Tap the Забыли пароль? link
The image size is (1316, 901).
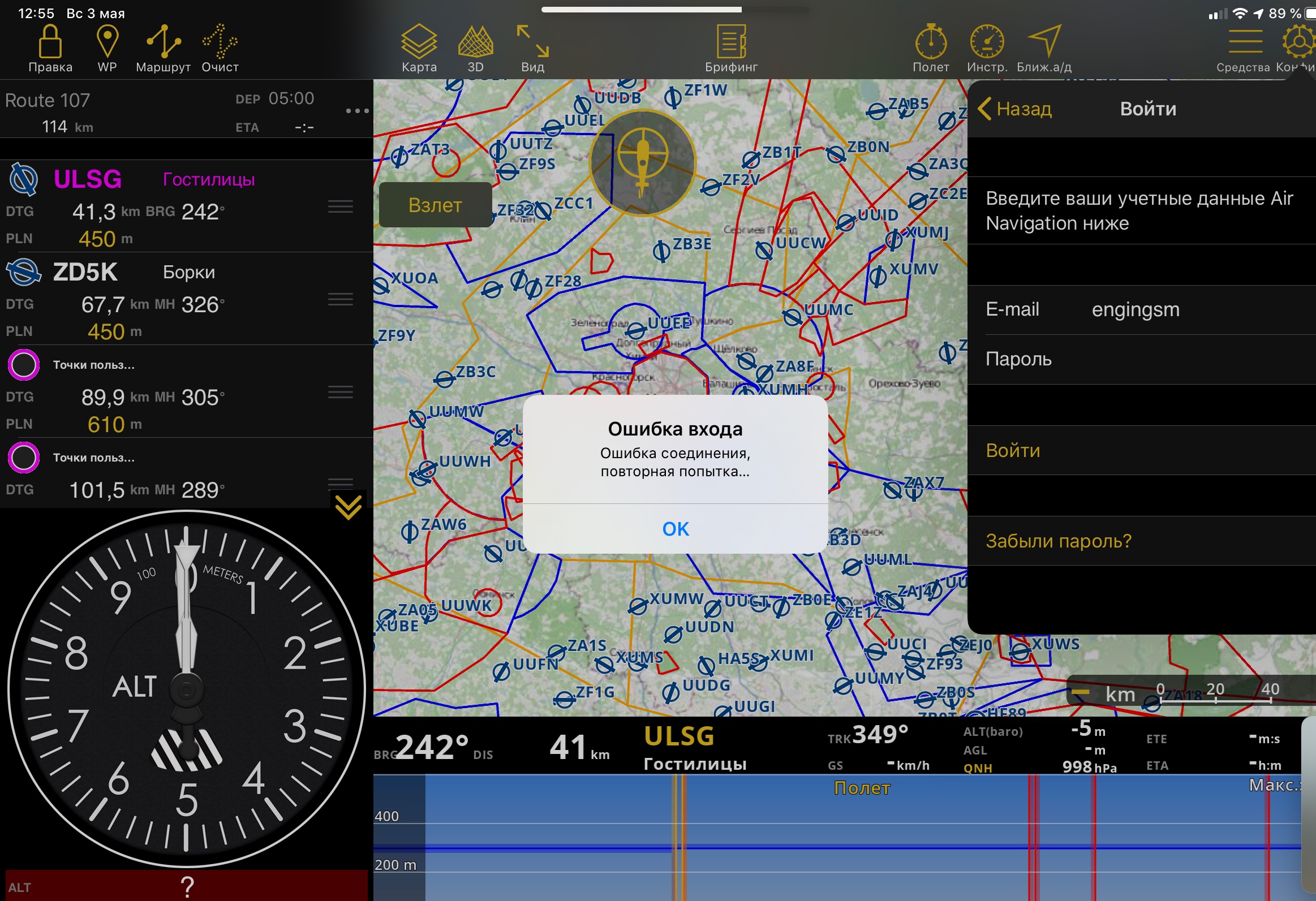(1058, 541)
